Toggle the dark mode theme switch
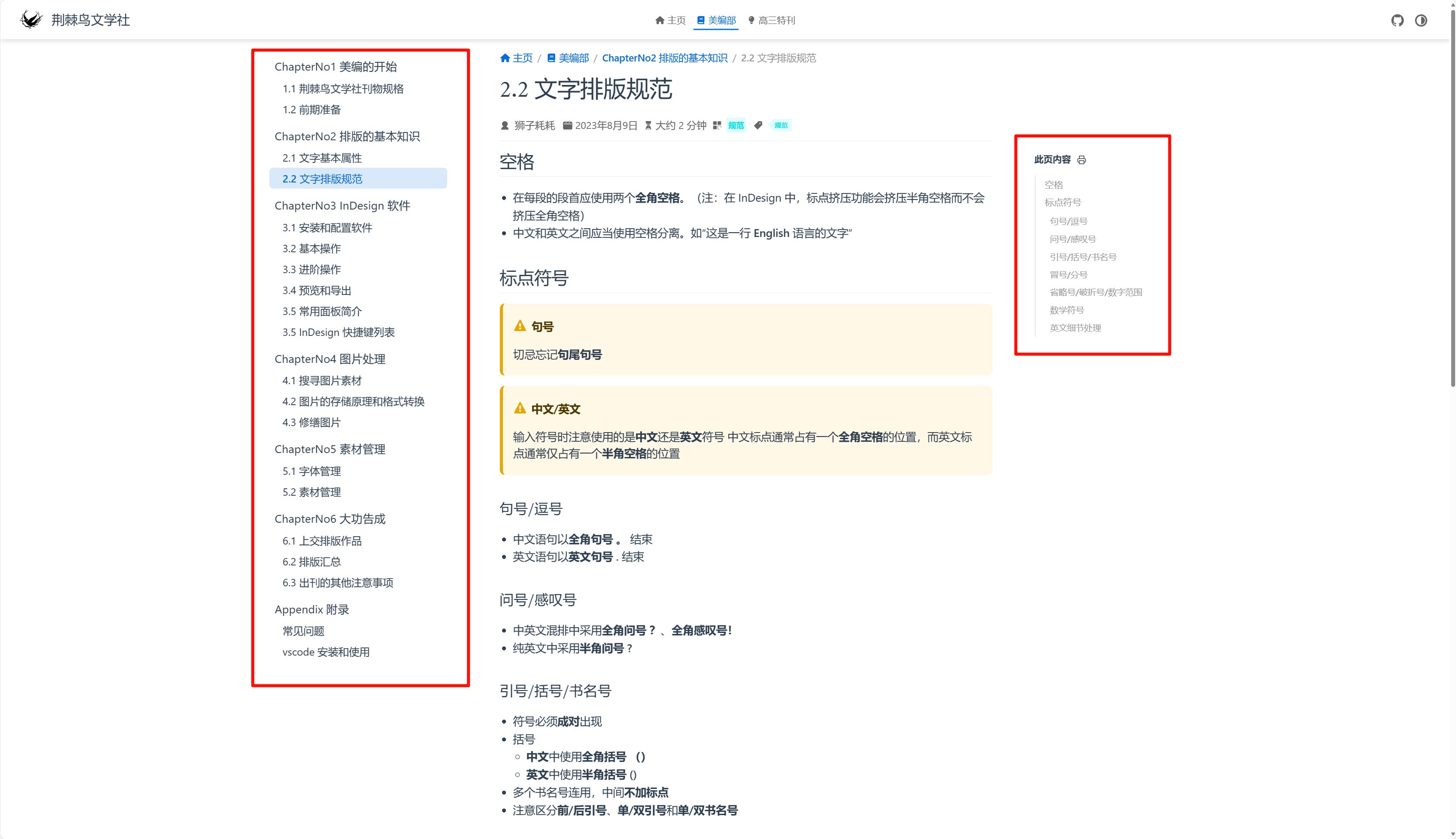Viewport: 1456px width, 839px height. pos(1421,21)
